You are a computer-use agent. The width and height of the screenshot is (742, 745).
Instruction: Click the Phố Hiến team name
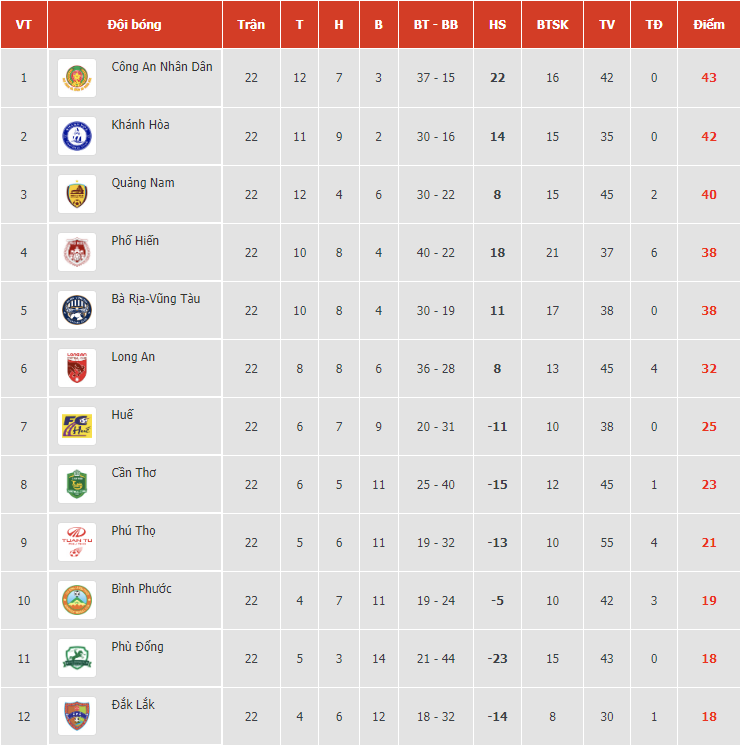[x=135, y=241]
